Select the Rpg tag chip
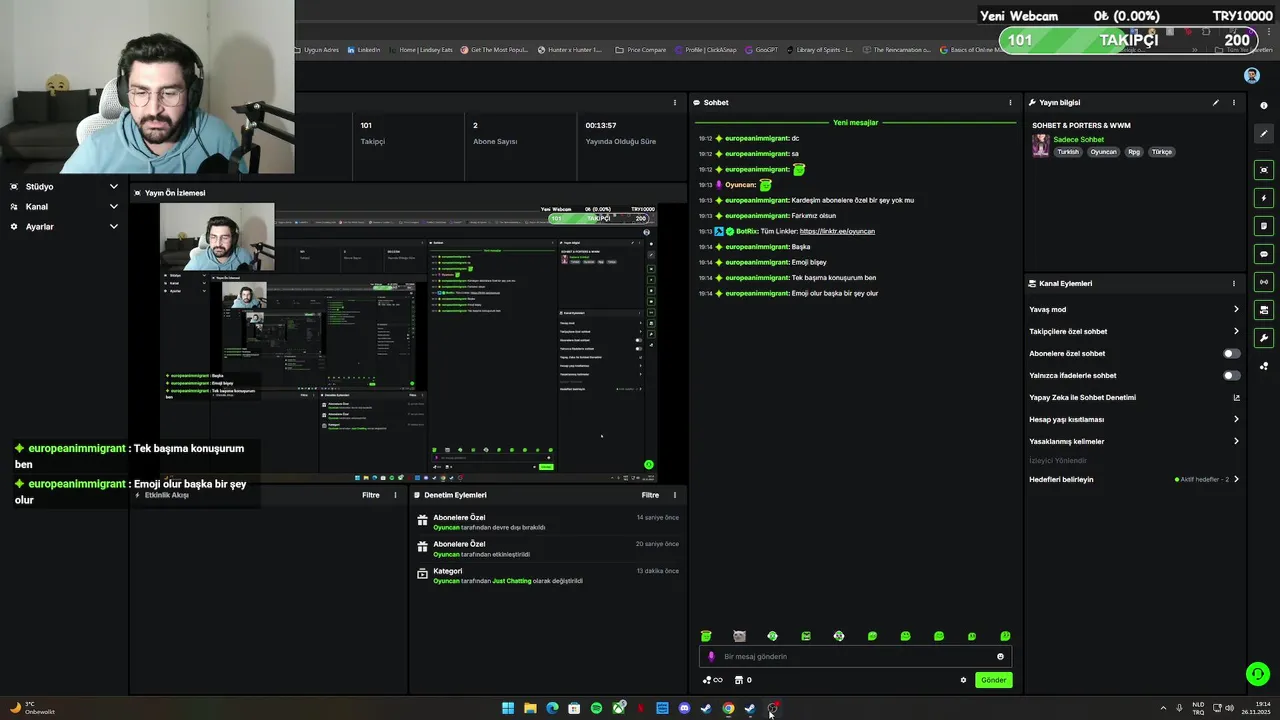This screenshot has width=1280, height=720. tap(1134, 152)
